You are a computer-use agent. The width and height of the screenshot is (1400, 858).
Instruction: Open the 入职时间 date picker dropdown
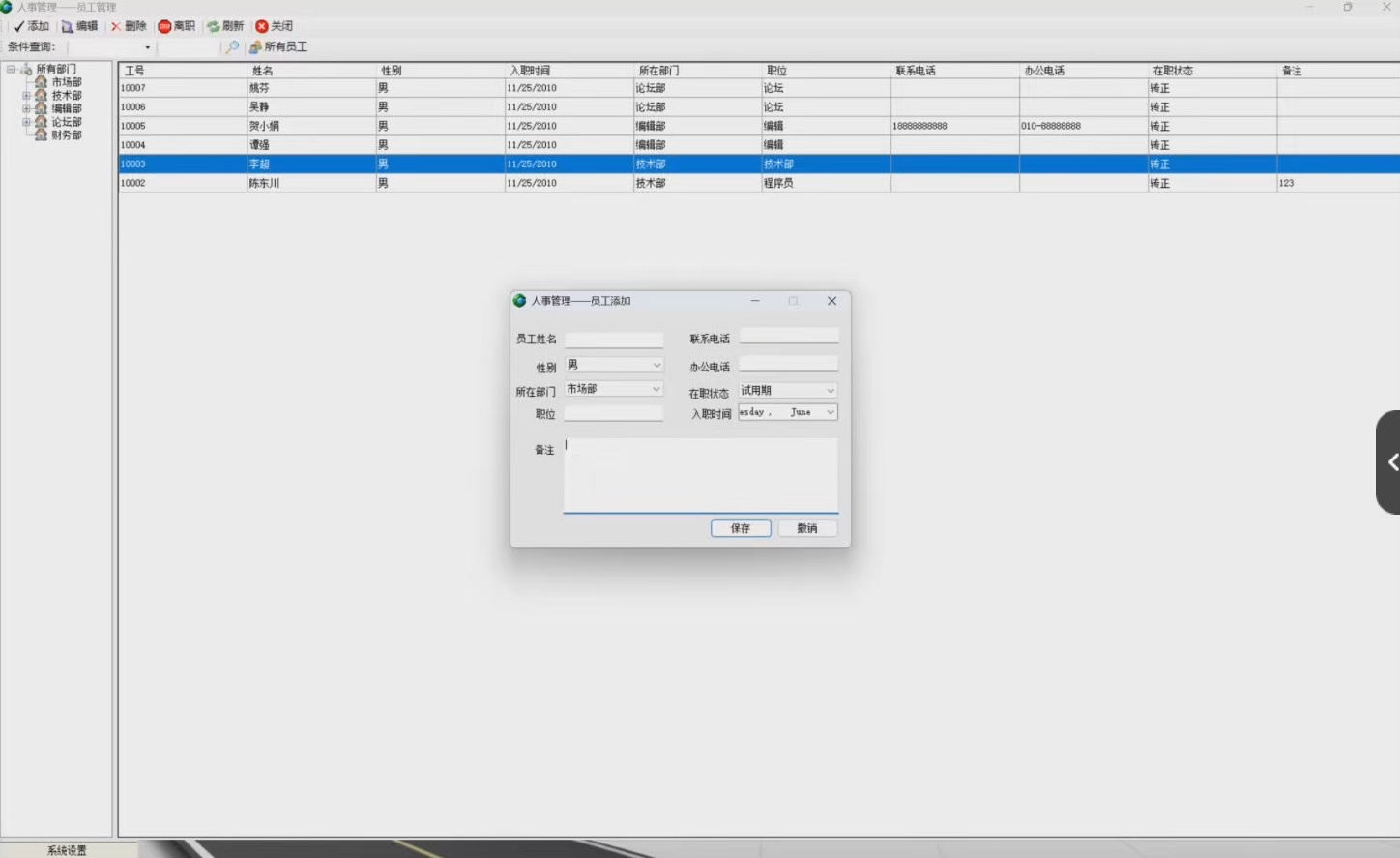pos(830,412)
